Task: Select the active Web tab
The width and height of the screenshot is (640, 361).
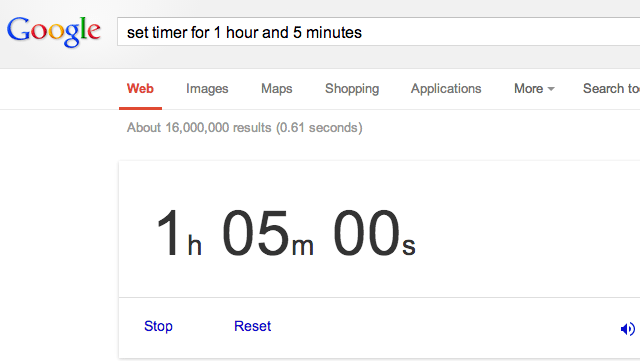Action: pyautogui.click(x=140, y=89)
